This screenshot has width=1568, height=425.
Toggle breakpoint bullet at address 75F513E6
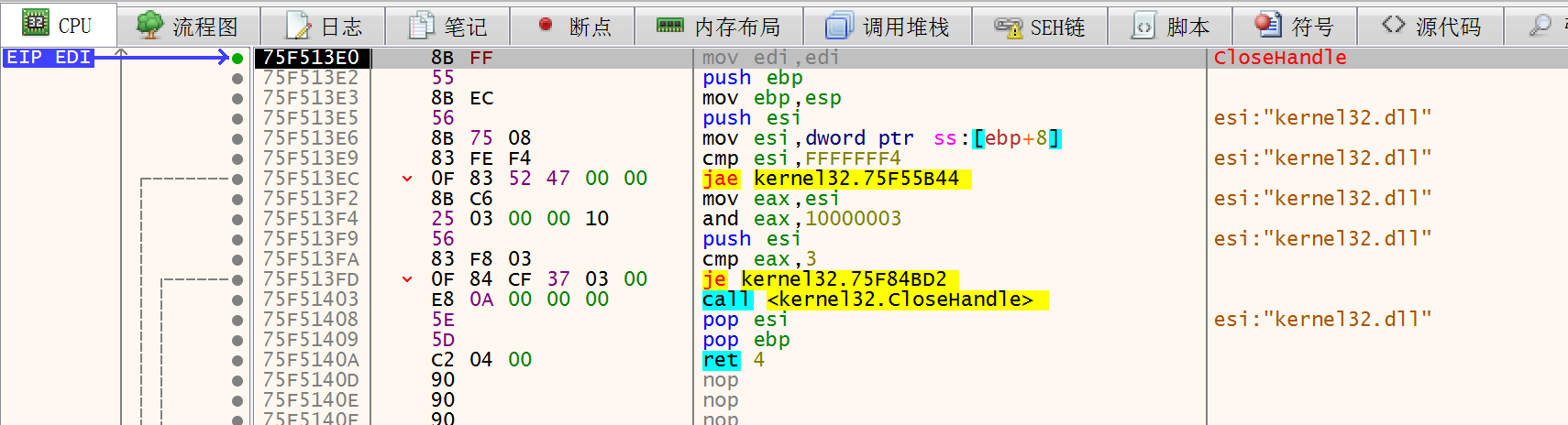237,139
